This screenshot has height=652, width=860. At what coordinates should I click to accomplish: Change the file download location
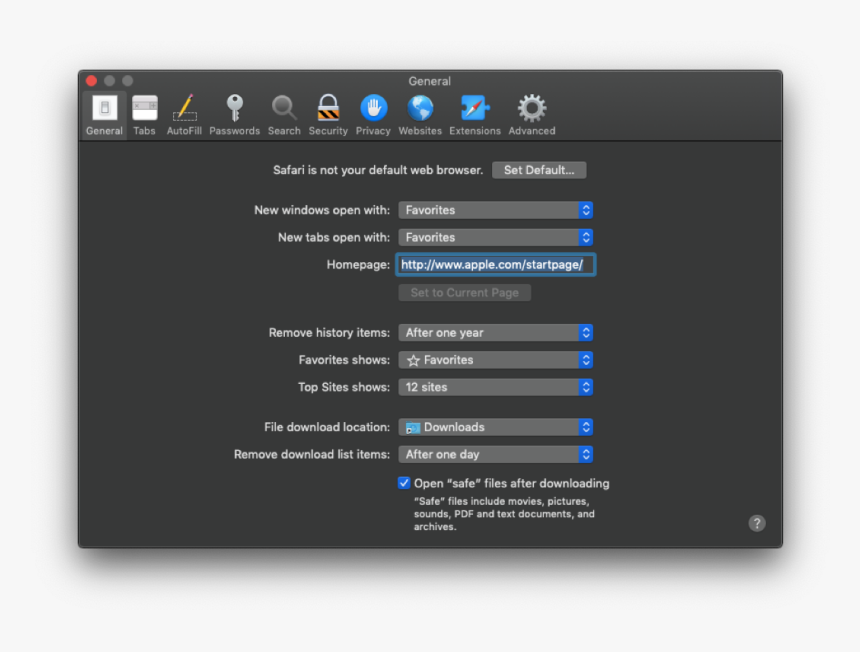tap(495, 427)
